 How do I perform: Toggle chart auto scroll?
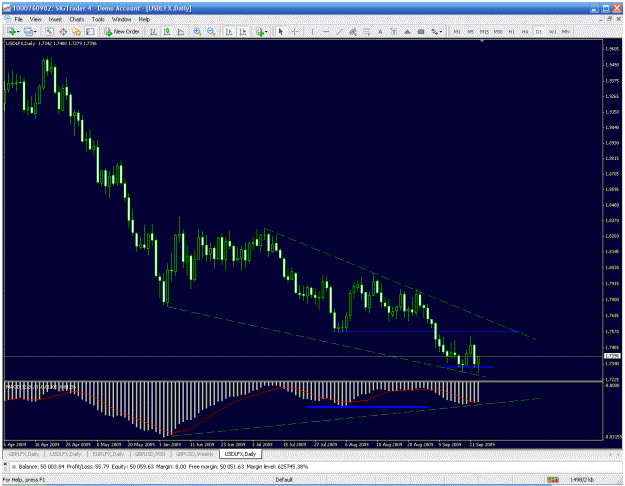(x=229, y=31)
